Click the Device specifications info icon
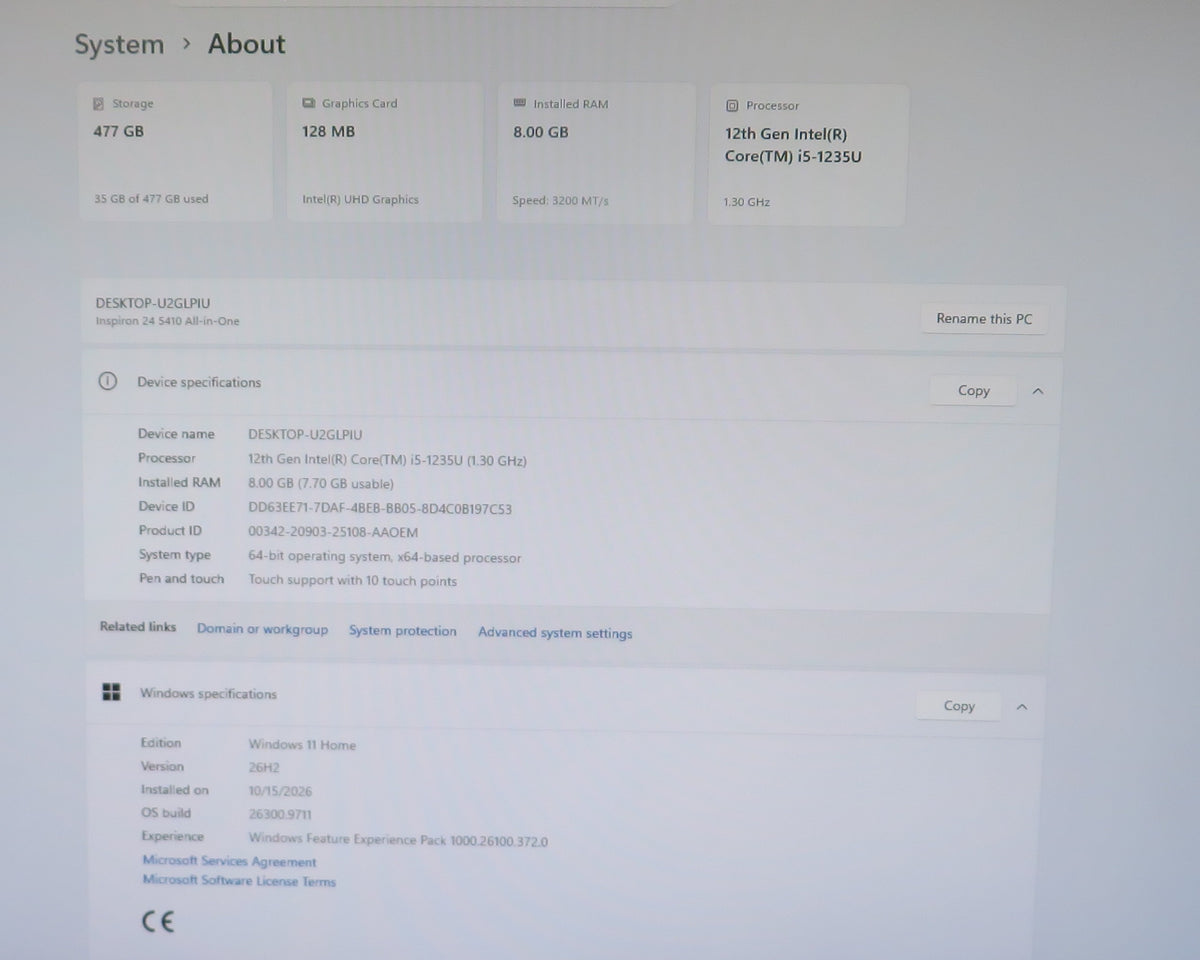The height and width of the screenshot is (960, 1200). click(x=108, y=381)
